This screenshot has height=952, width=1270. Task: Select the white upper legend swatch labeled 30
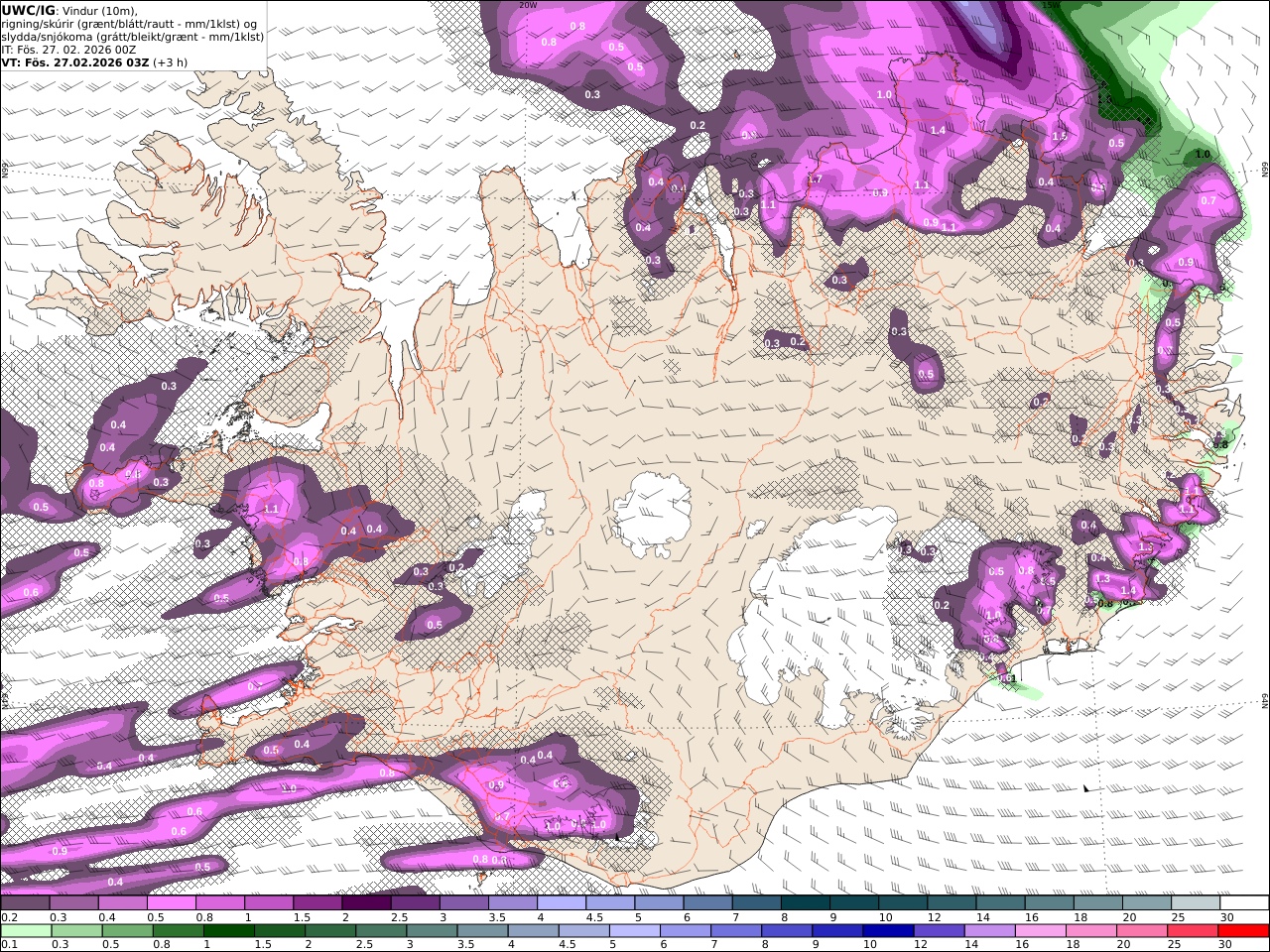pyautogui.click(x=1244, y=903)
